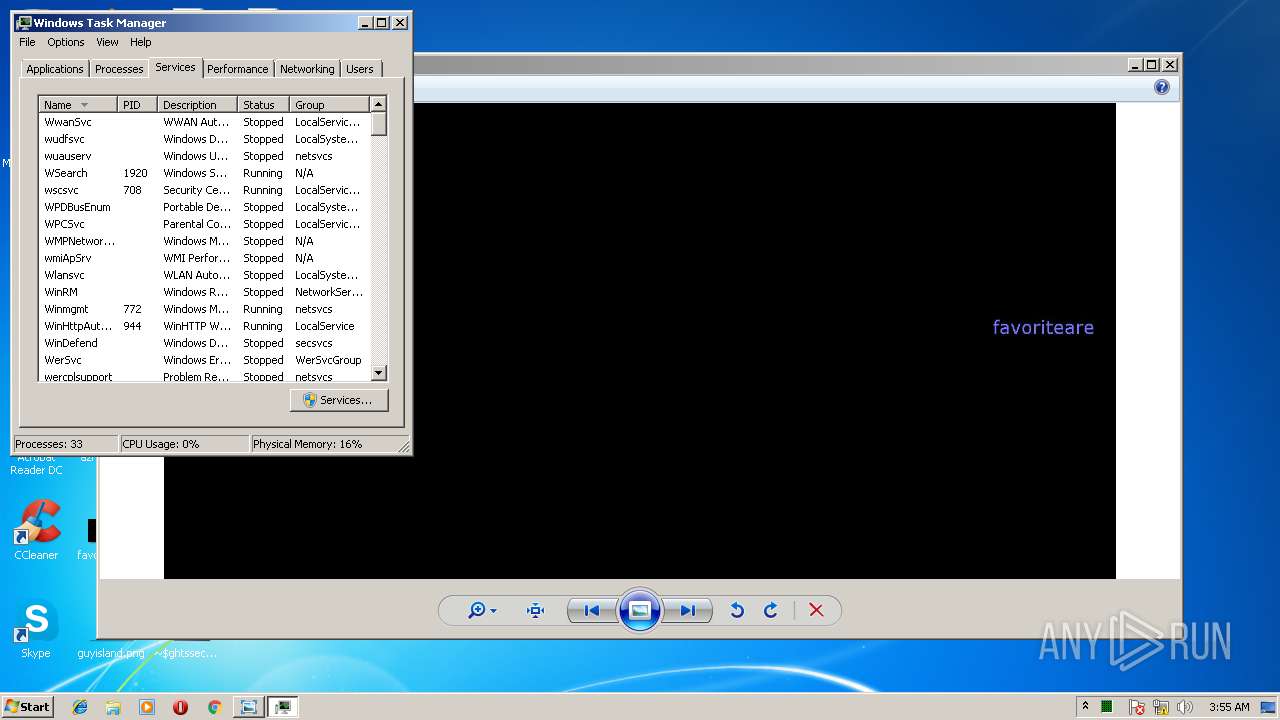Switch to the Networking tab
Image resolution: width=1280 pixels, height=720 pixels.
[307, 69]
